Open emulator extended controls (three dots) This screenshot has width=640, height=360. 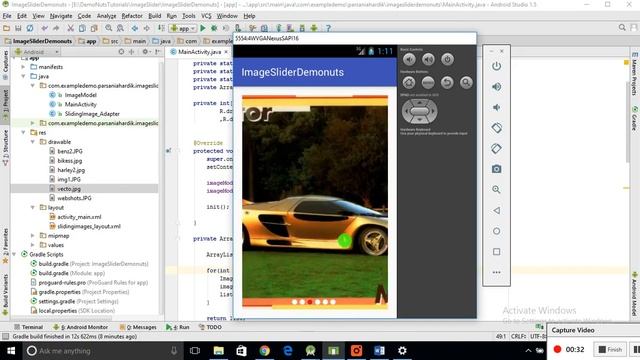pyautogui.click(x=496, y=272)
